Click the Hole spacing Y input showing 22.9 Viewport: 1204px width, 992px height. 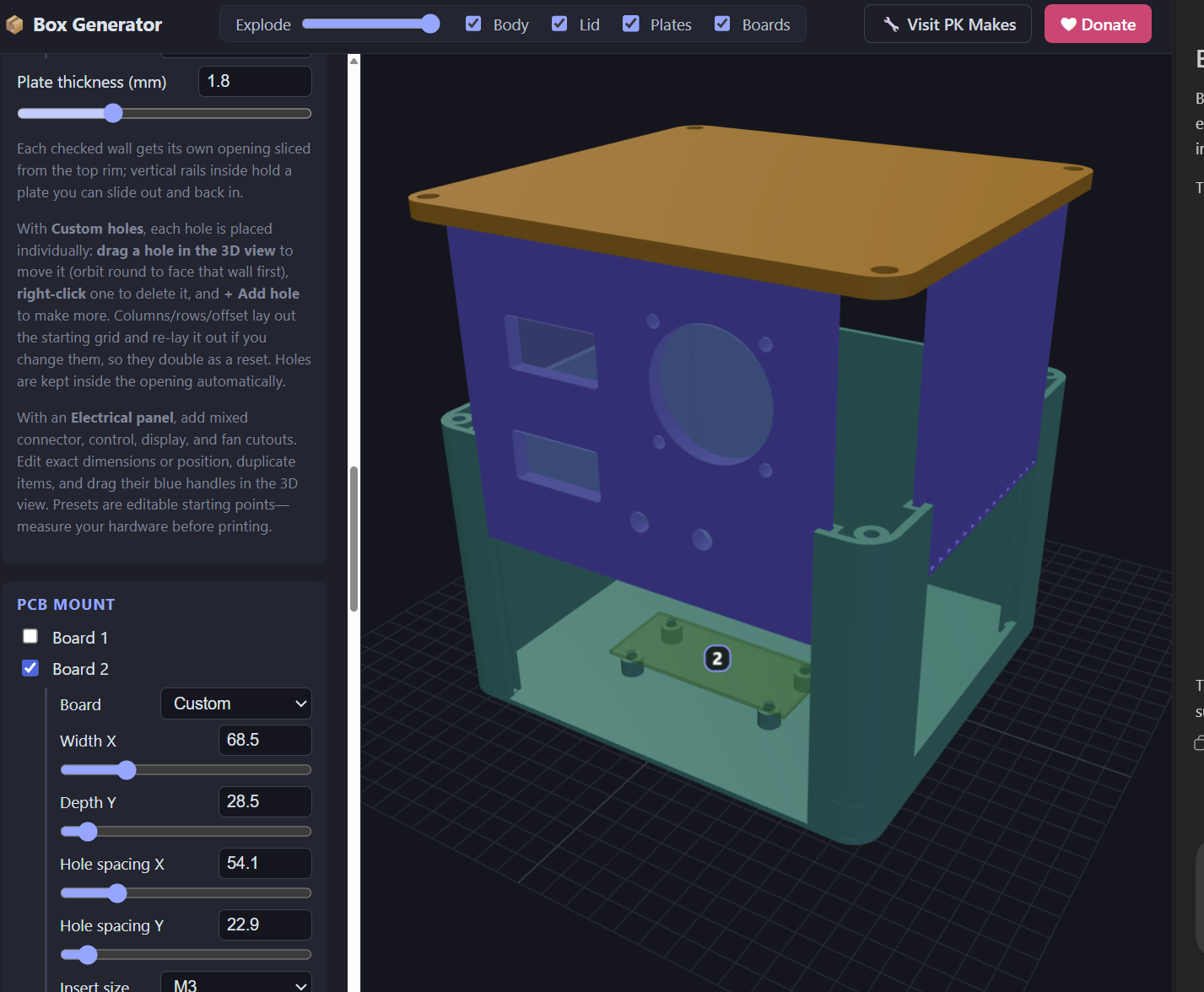pyautogui.click(x=265, y=925)
